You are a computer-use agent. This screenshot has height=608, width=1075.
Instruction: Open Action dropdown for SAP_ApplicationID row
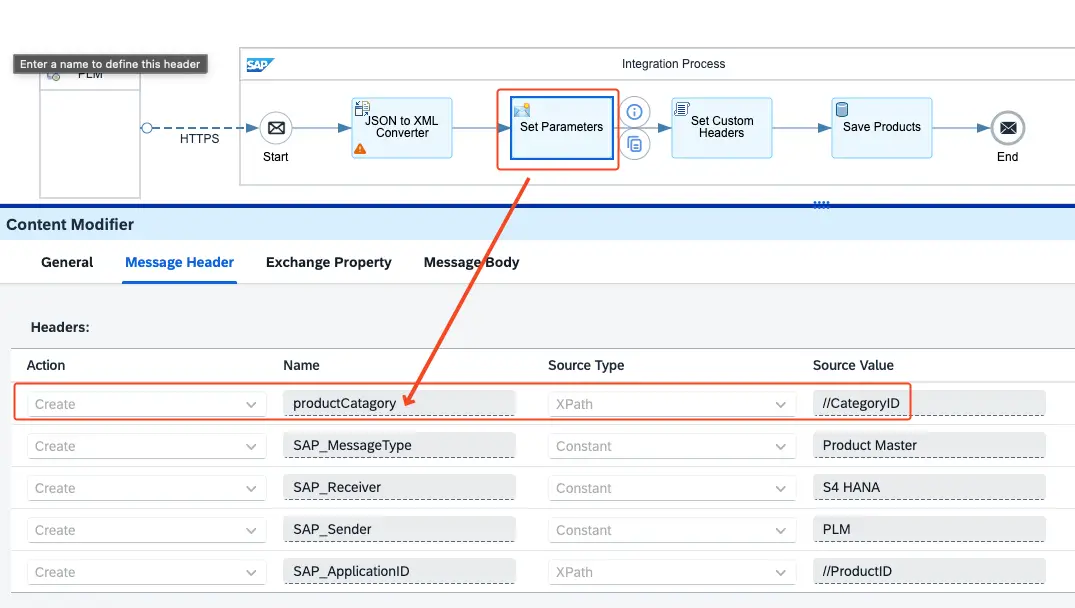pyautogui.click(x=250, y=573)
